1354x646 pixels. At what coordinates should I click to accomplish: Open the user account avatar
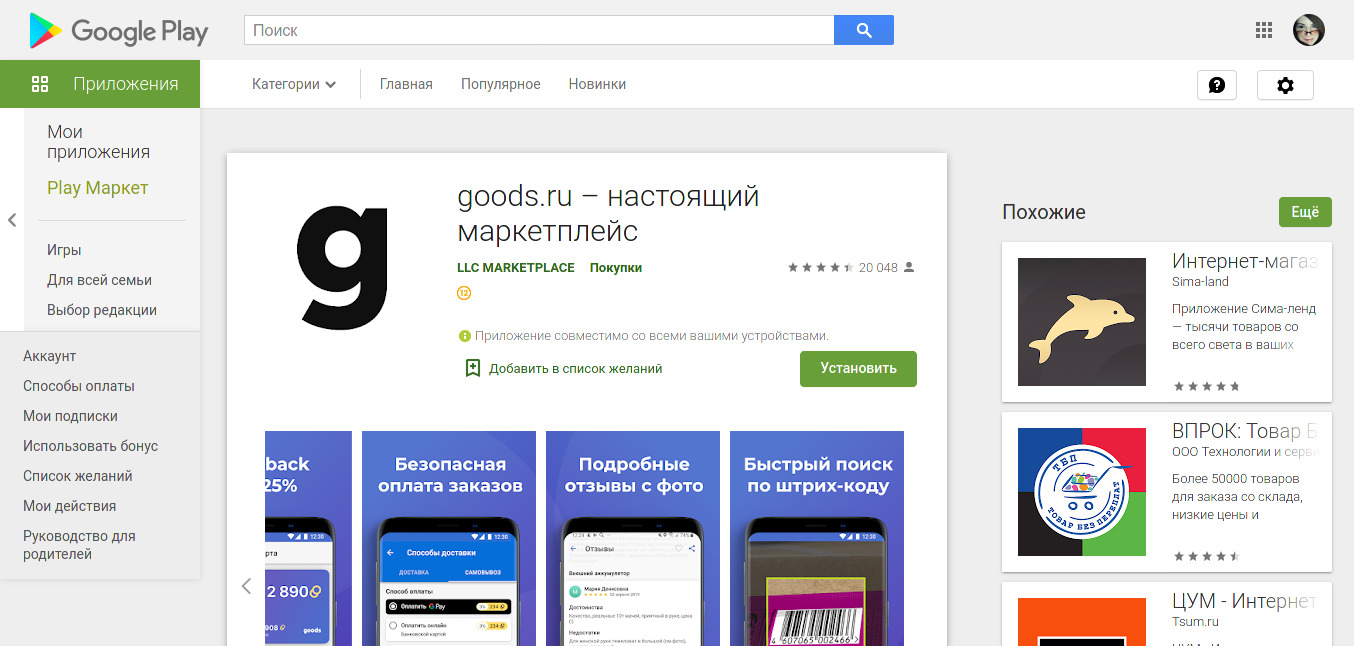click(1309, 30)
